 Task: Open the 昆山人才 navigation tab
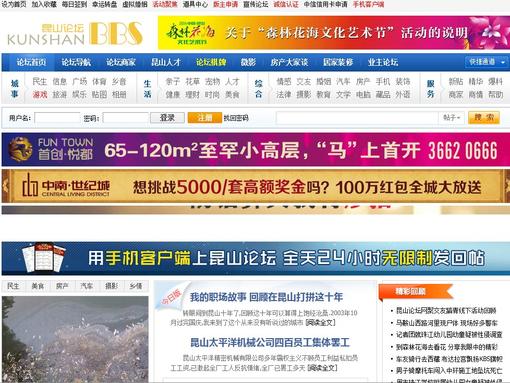coord(166,62)
